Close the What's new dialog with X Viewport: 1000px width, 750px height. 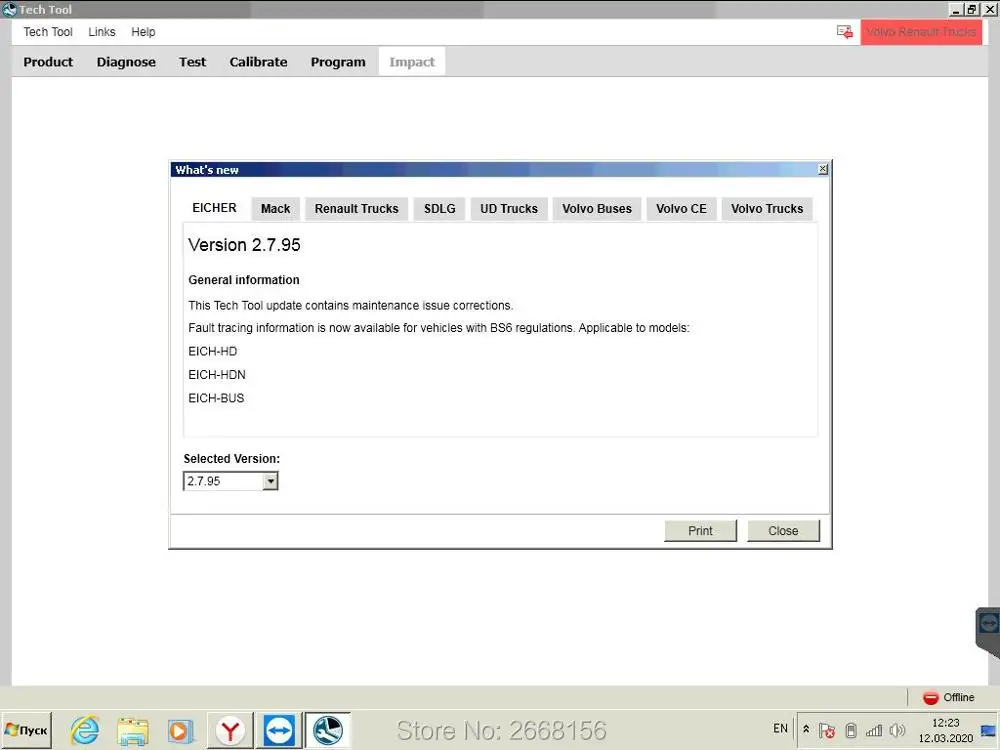point(822,169)
